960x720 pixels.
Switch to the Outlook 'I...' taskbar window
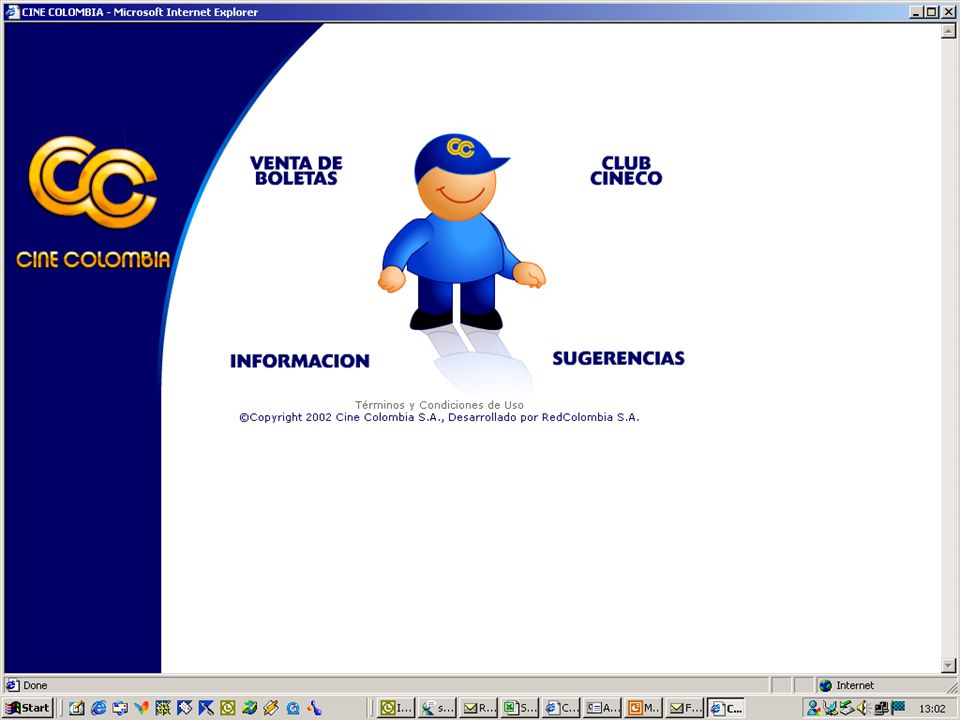[x=396, y=708]
